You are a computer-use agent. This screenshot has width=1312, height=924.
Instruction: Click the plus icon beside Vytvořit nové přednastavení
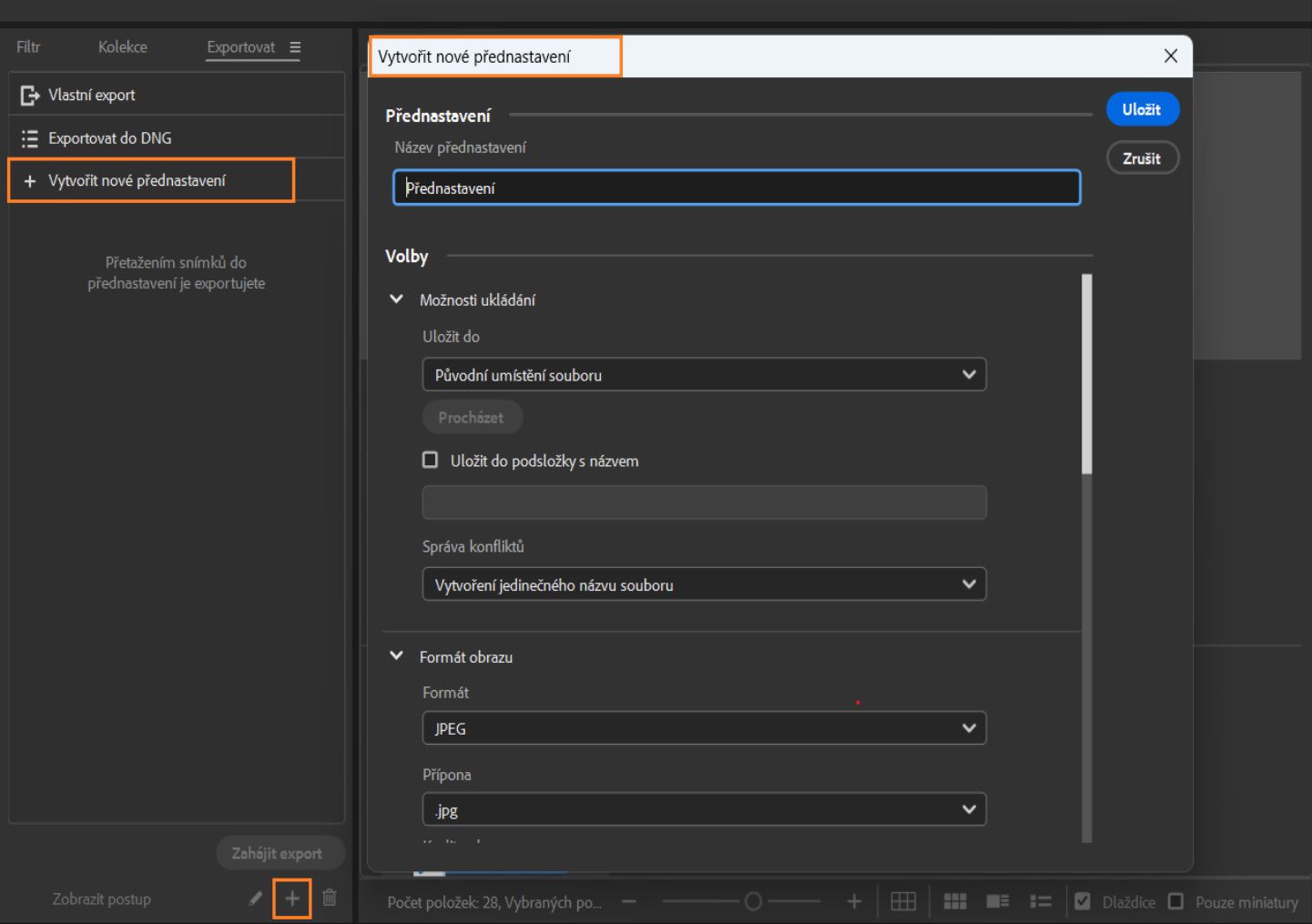click(30, 181)
